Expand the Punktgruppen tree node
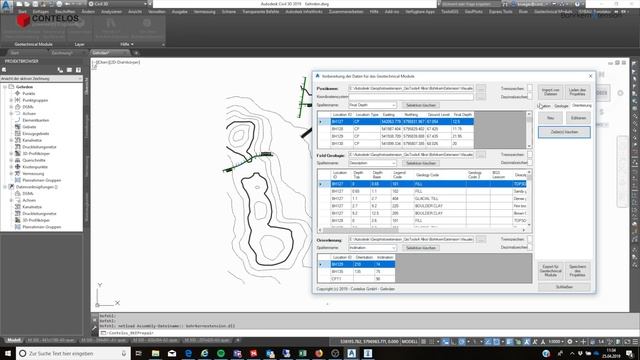The image size is (640, 360). (11, 100)
